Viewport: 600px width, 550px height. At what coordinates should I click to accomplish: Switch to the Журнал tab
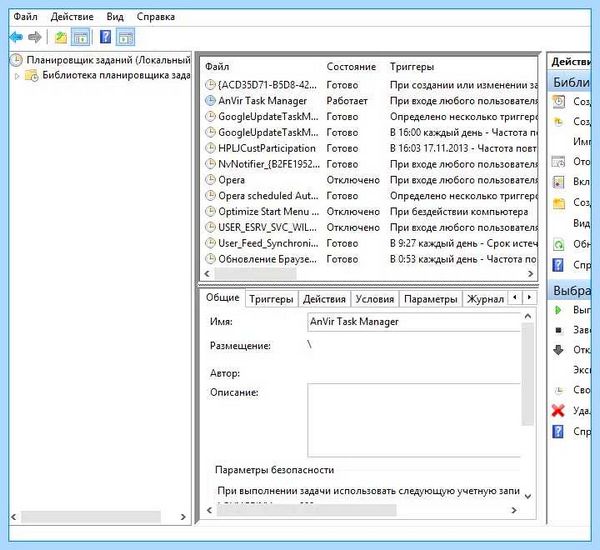tap(485, 299)
